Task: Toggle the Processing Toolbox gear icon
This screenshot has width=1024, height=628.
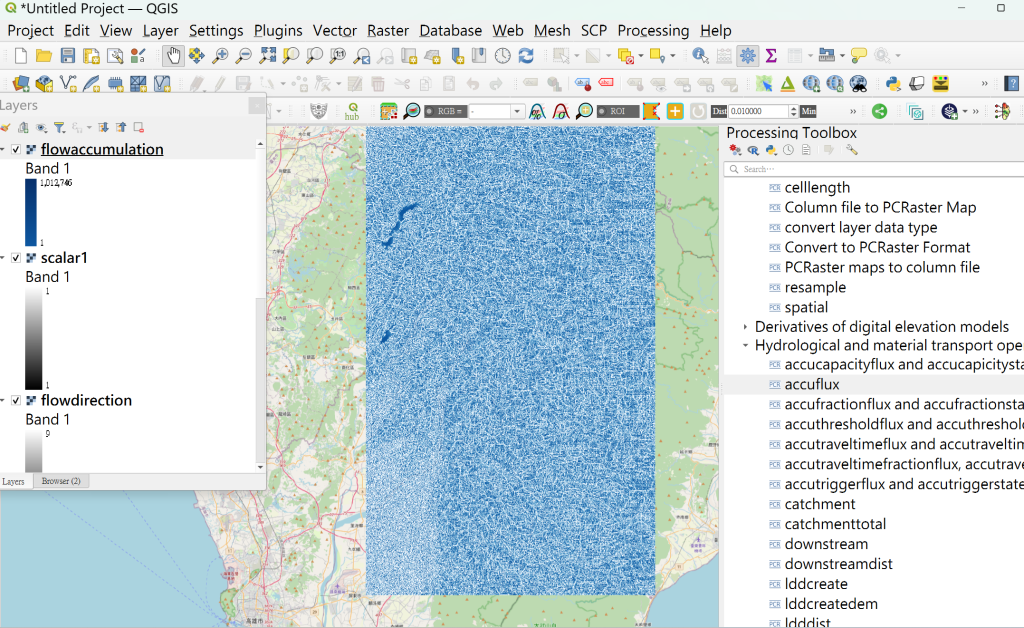Action: pos(747,55)
